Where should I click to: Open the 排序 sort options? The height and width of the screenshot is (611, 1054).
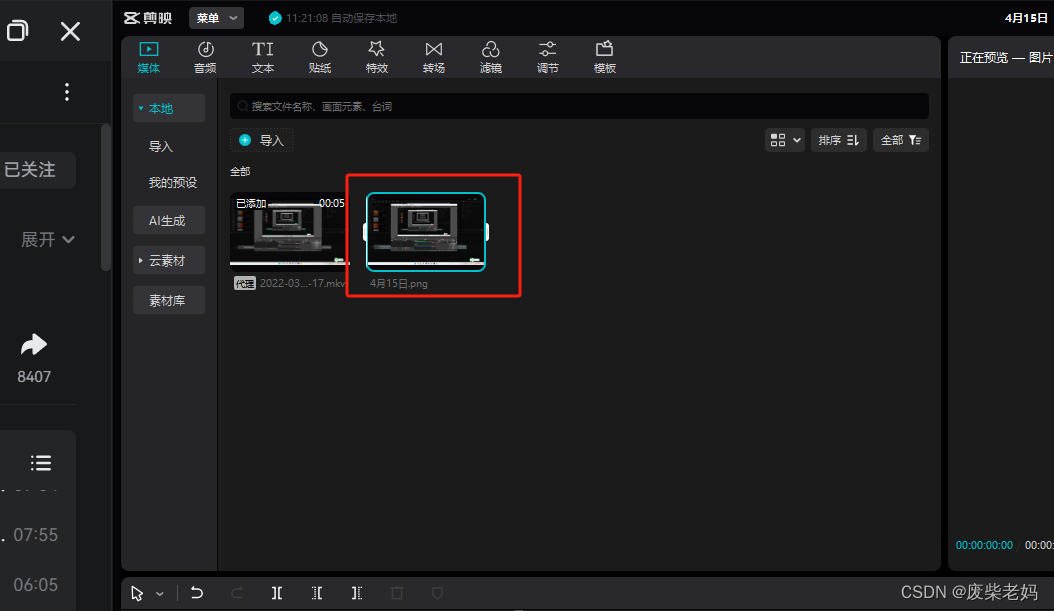click(x=838, y=140)
